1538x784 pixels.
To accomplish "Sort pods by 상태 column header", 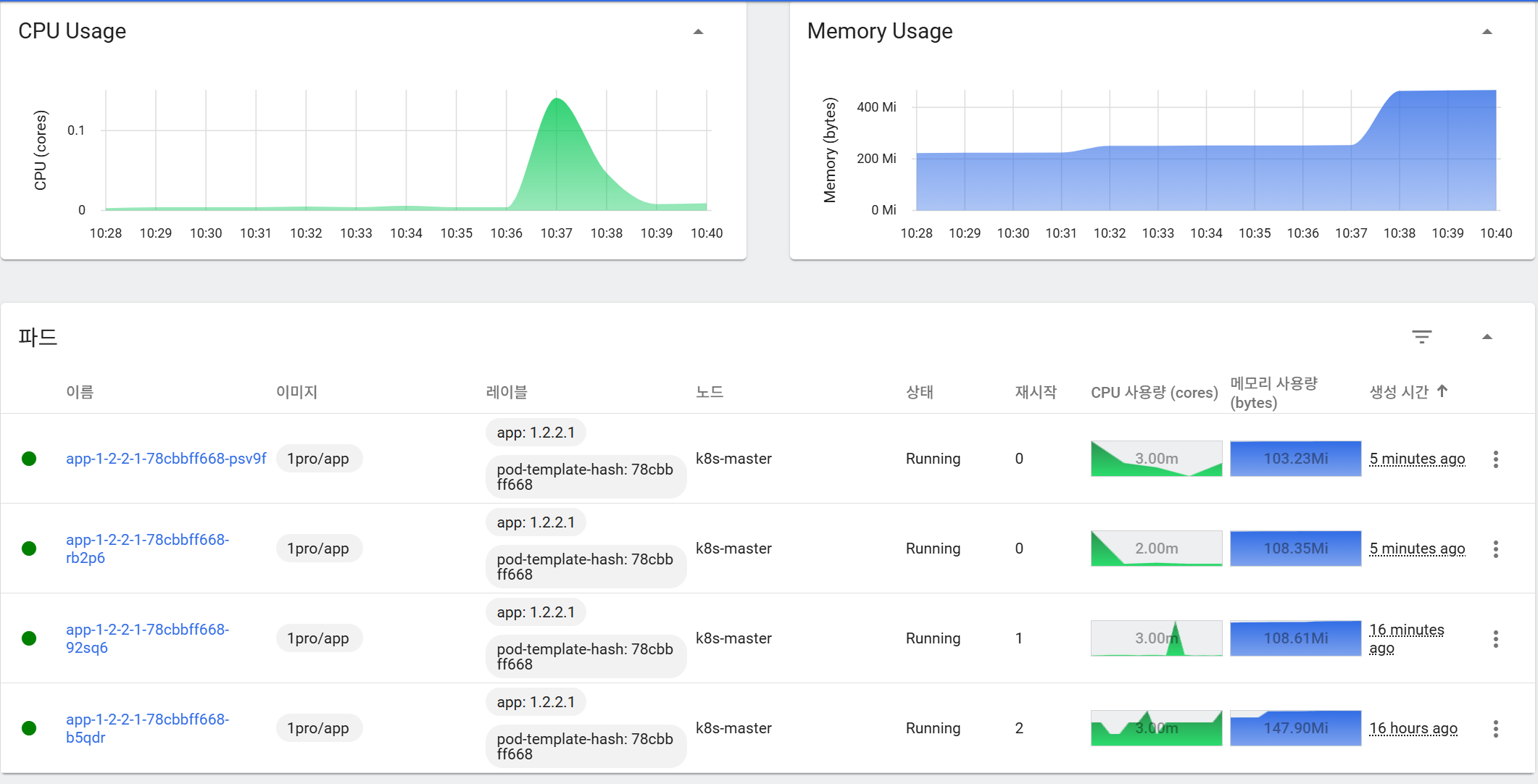I will [x=919, y=392].
